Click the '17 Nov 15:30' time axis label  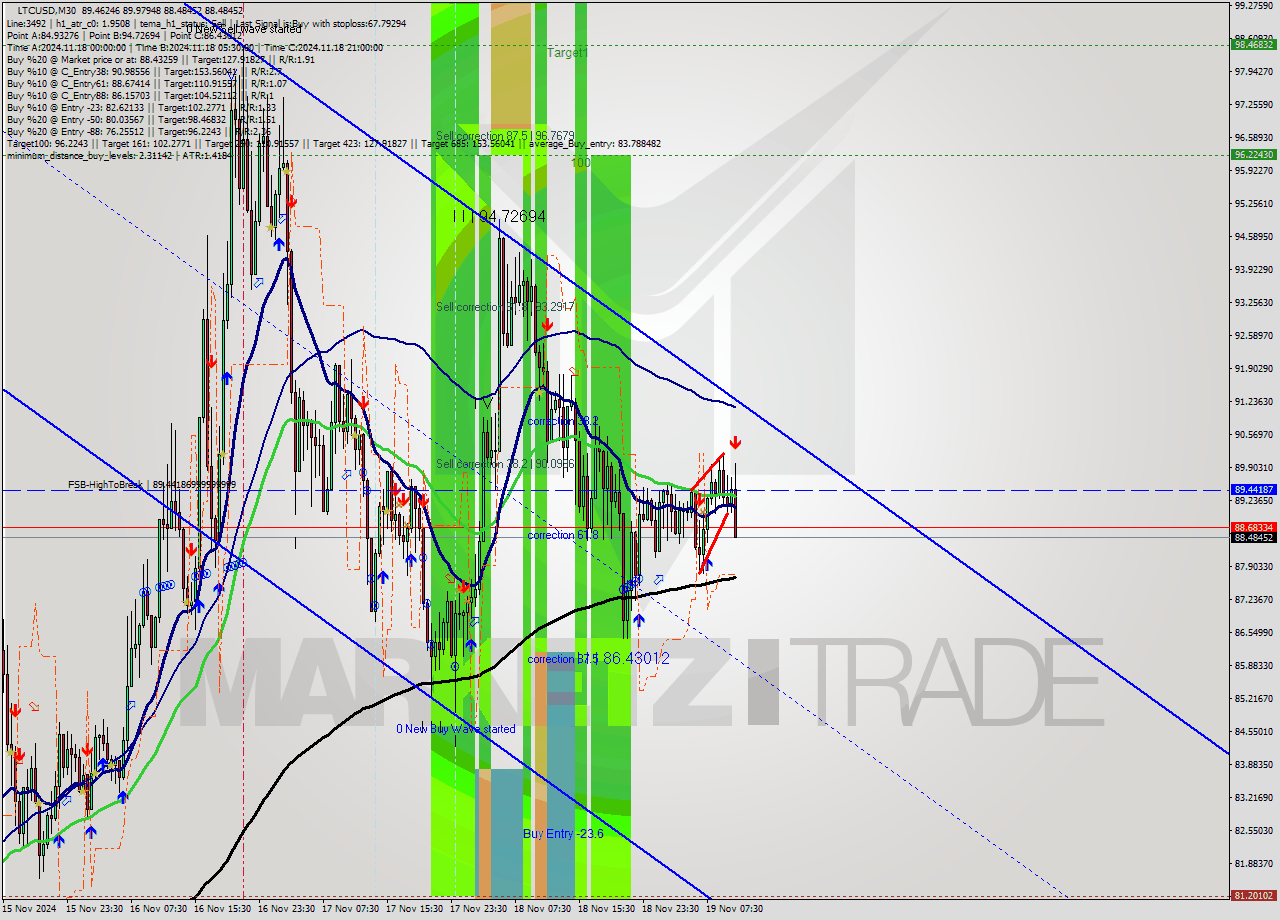coord(414,909)
